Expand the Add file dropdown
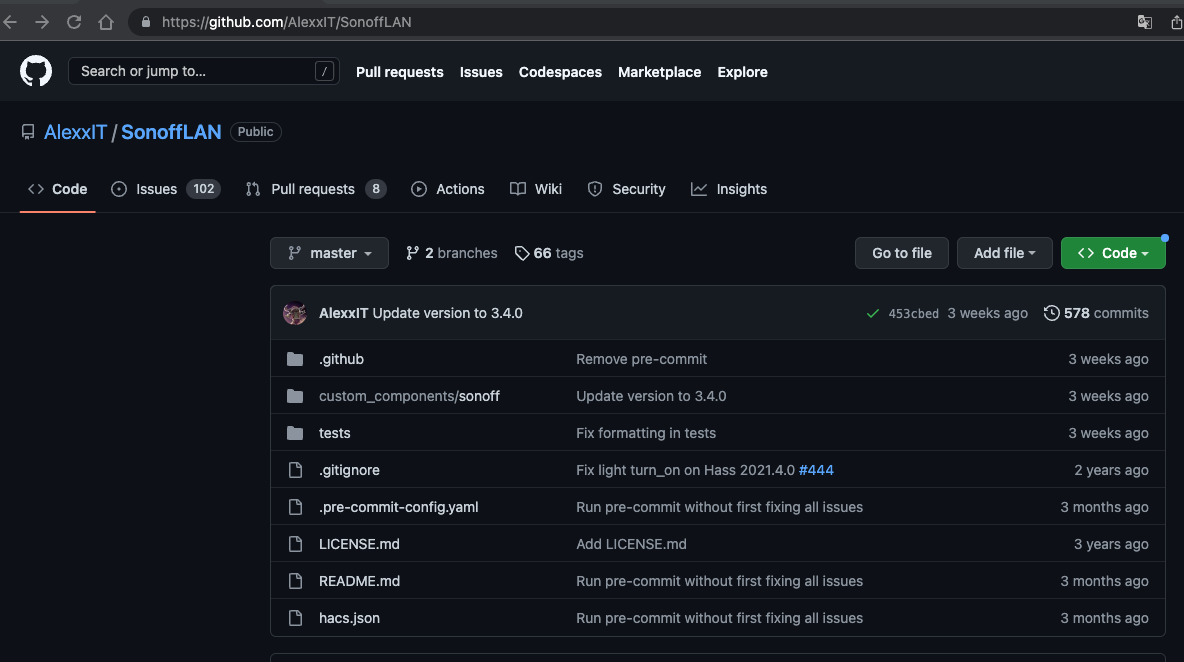The image size is (1184, 662). [1004, 253]
